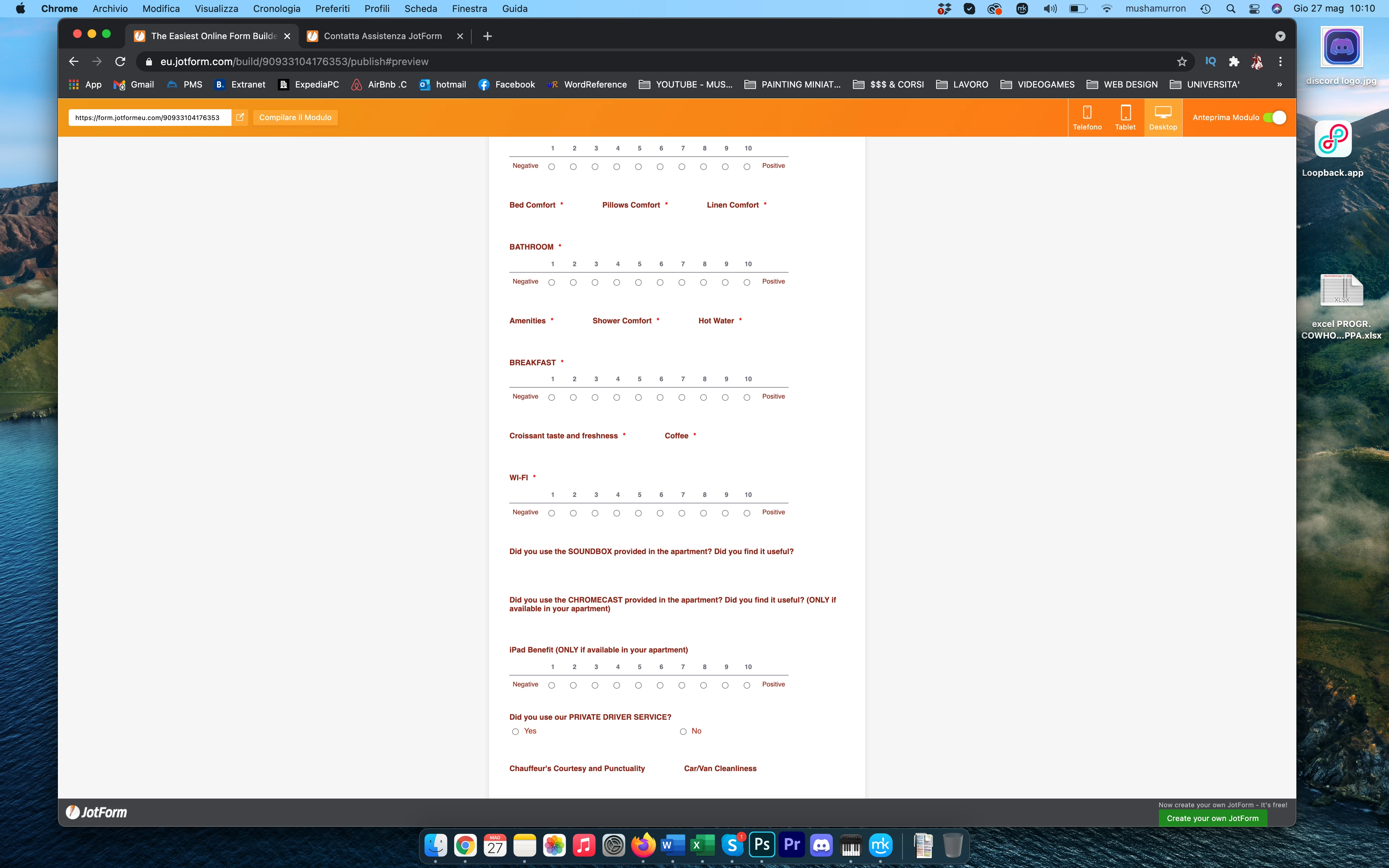Image resolution: width=1389 pixels, height=868 pixels.
Task: Select Yes for PRIVATE DRIVER SERVICE
Action: 515,731
